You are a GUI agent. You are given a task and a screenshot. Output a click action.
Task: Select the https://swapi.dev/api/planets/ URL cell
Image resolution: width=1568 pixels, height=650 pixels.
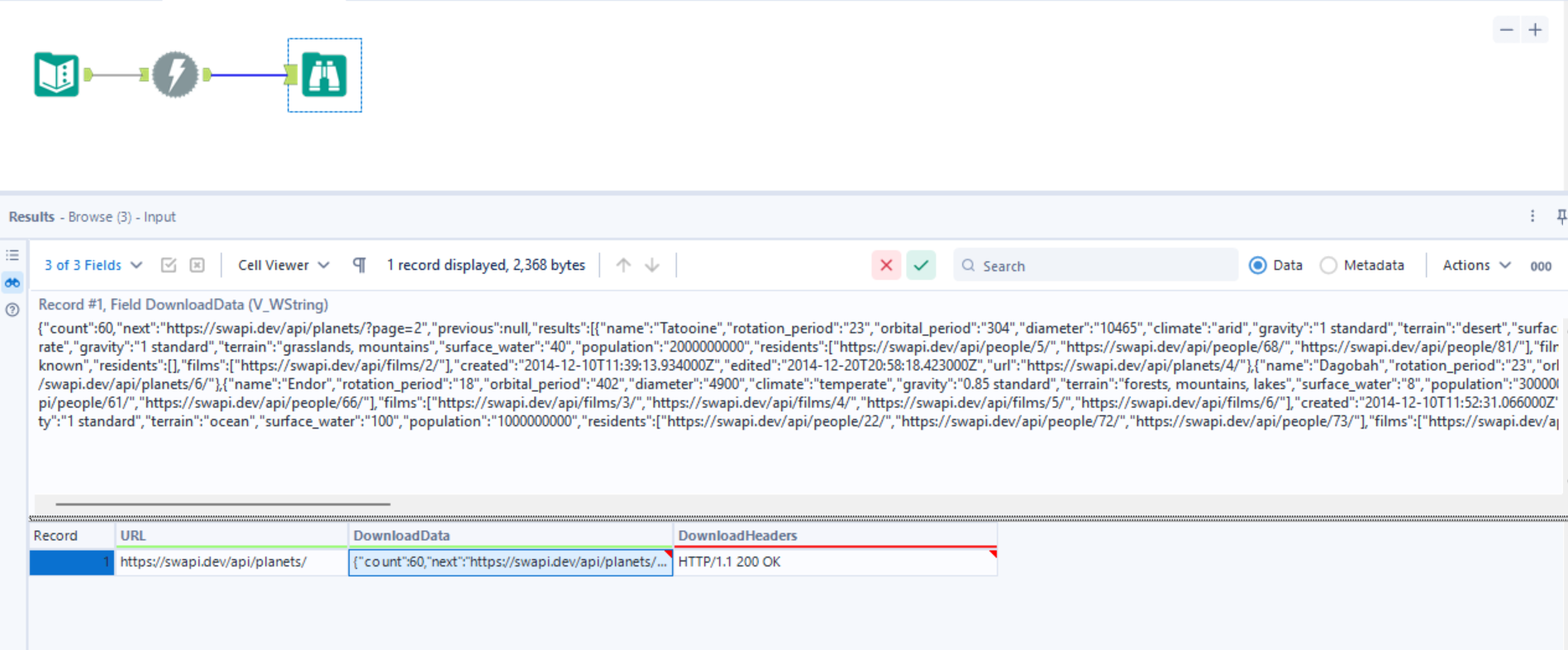click(x=231, y=562)
